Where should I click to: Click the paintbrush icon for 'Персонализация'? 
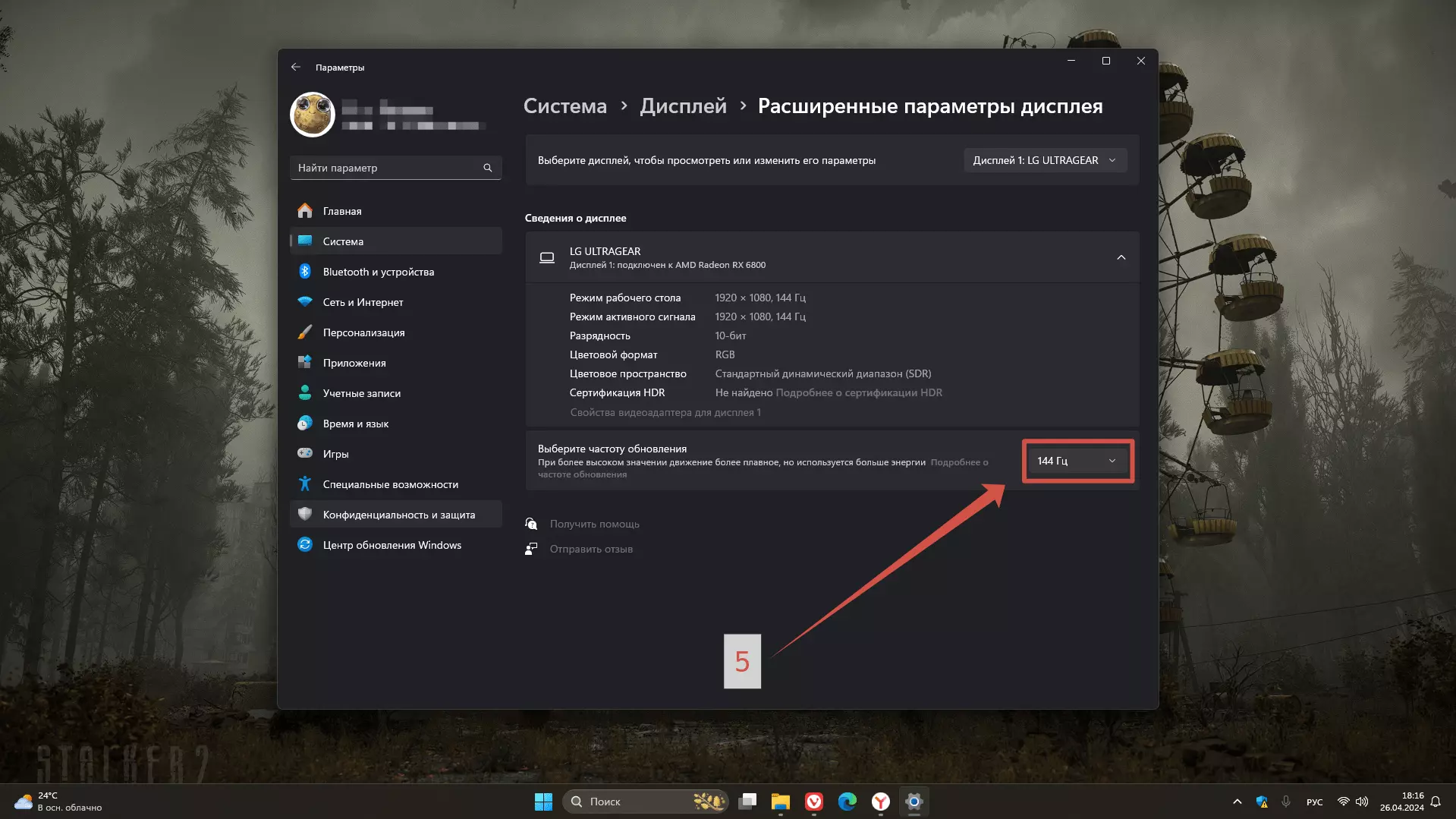click(x=305, y=332)
